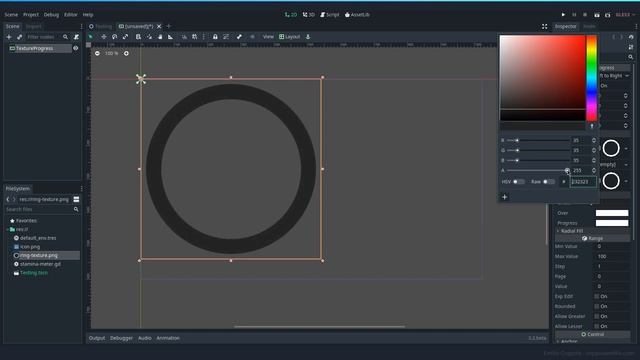Viewport: 640px width, 360px height.
Task: Click the rainbow hue strip
Action: 591,78
